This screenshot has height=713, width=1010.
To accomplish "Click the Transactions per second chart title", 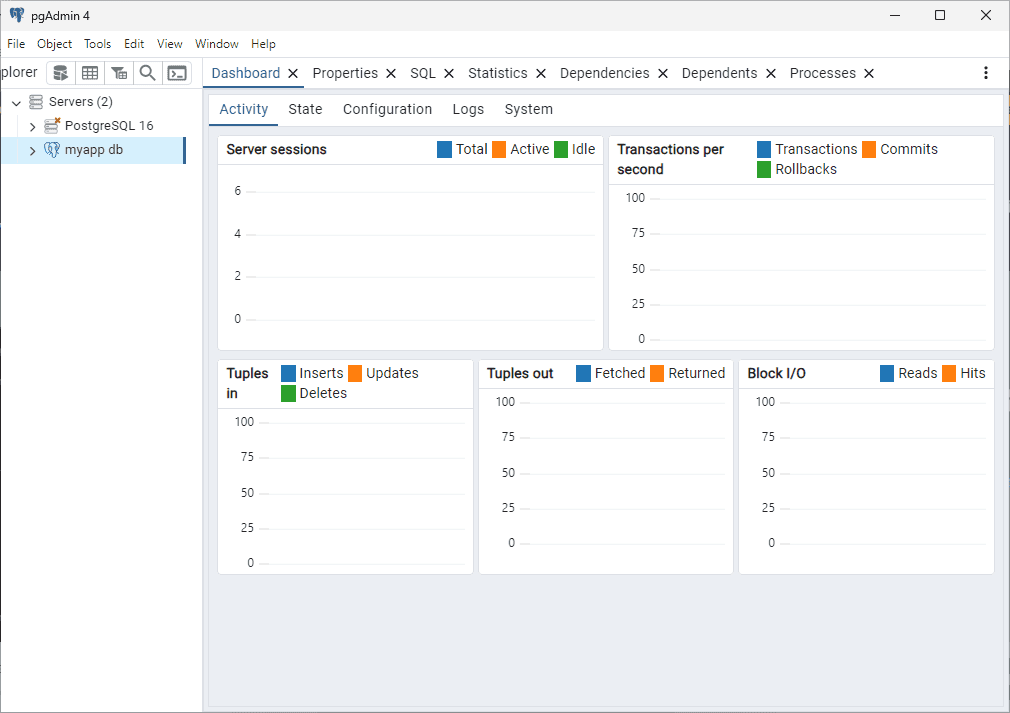I will coord(670,159).
